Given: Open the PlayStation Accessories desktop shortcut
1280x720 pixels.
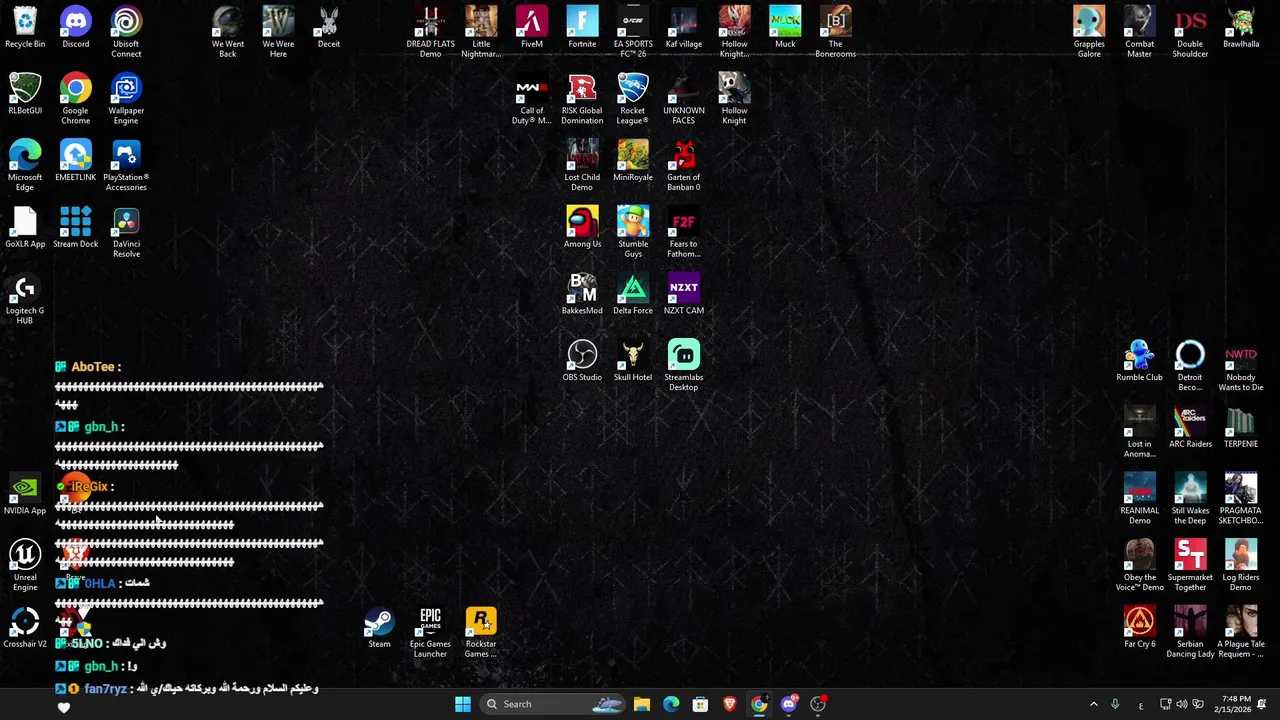Looking at the screenshot, I should [x=126, y=165].
